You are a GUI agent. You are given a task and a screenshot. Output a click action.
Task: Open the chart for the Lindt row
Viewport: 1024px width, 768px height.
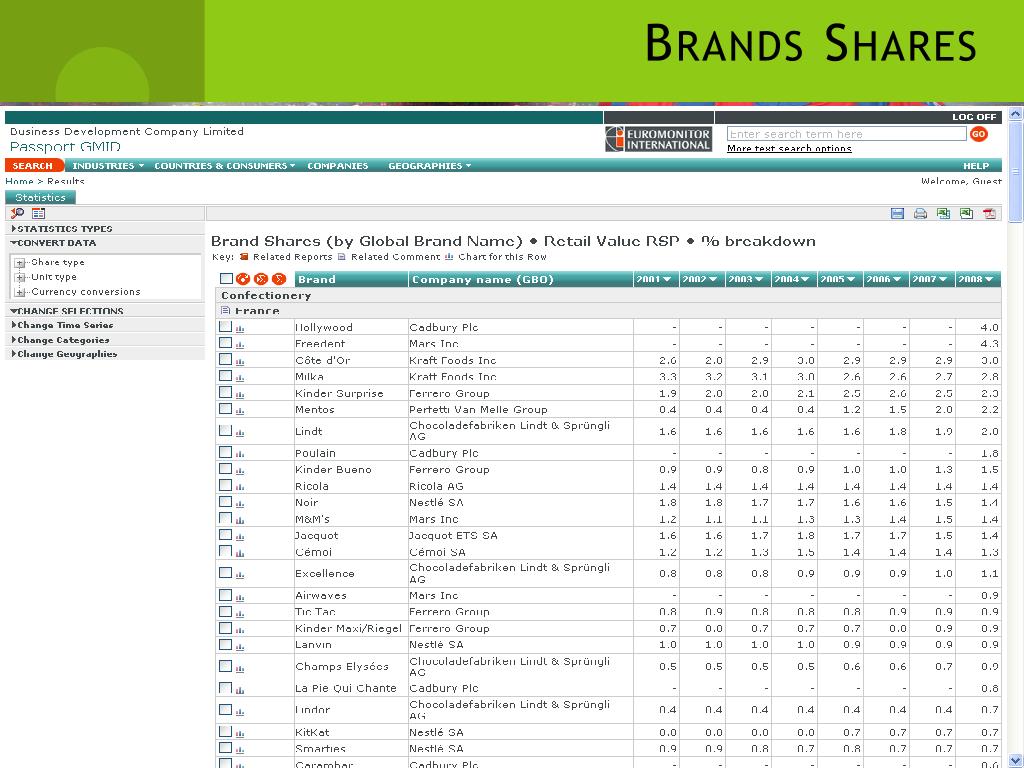pyautogui.click(x=240, y=432)
